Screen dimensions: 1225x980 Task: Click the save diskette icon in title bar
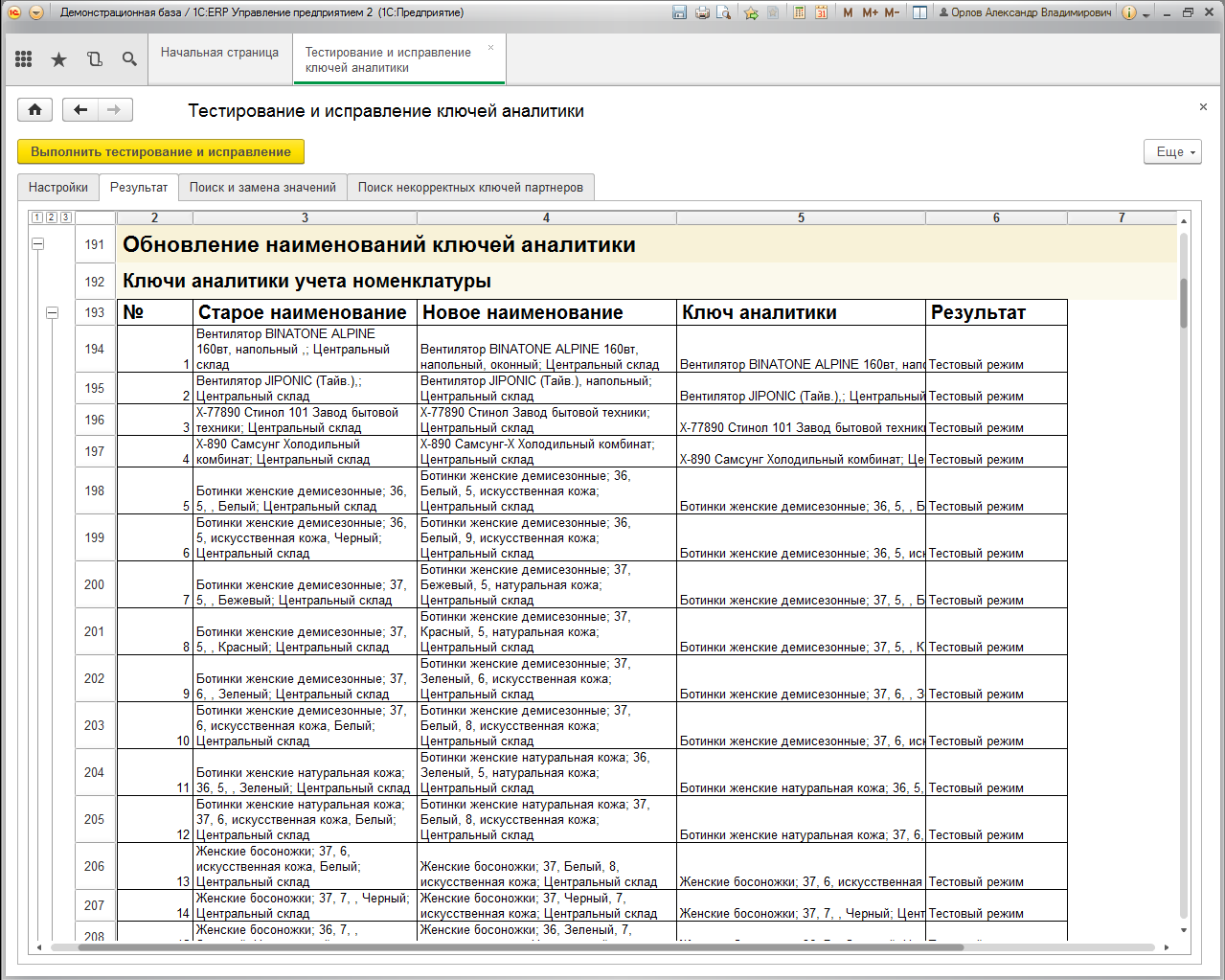[679, 12]
